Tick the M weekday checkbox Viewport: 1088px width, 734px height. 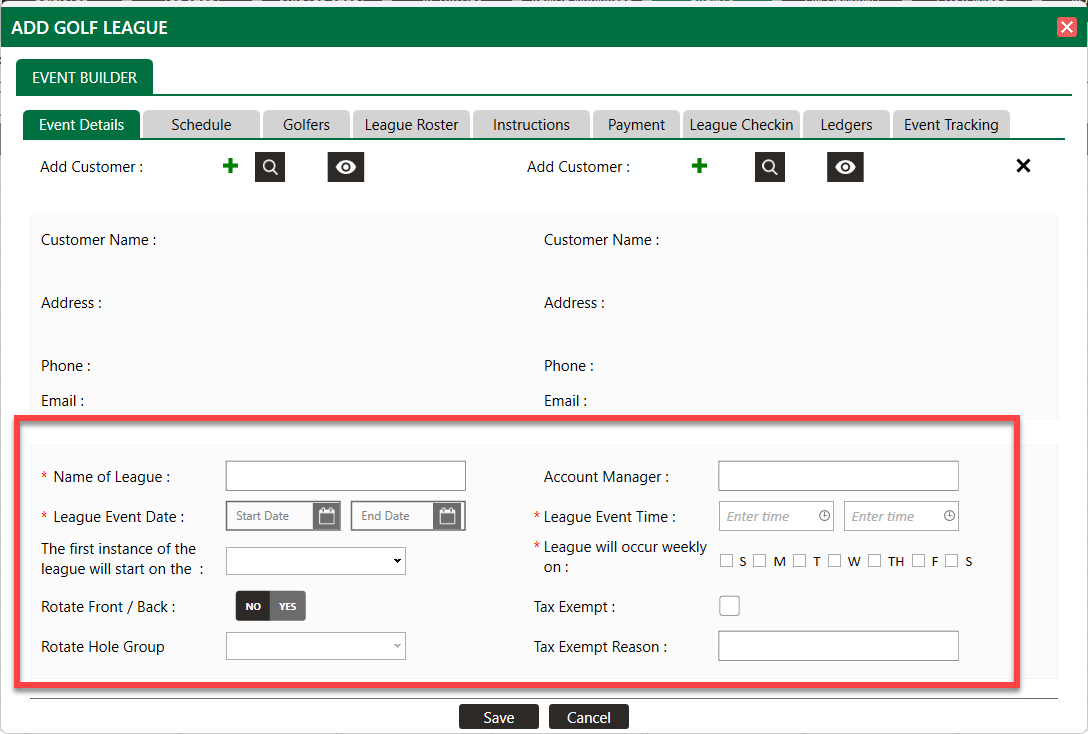click(760, 561)
